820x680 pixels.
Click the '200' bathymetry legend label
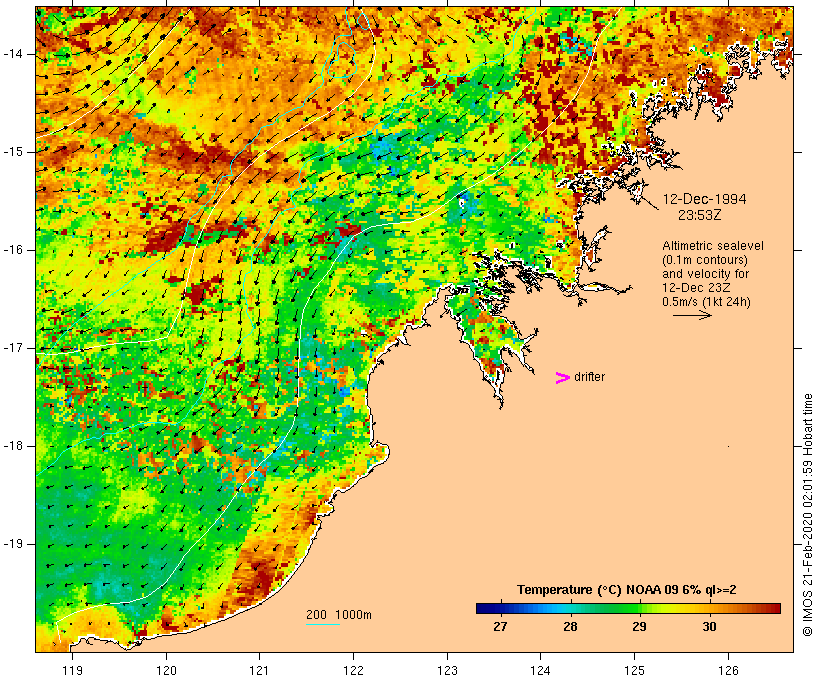pos(316,615)
